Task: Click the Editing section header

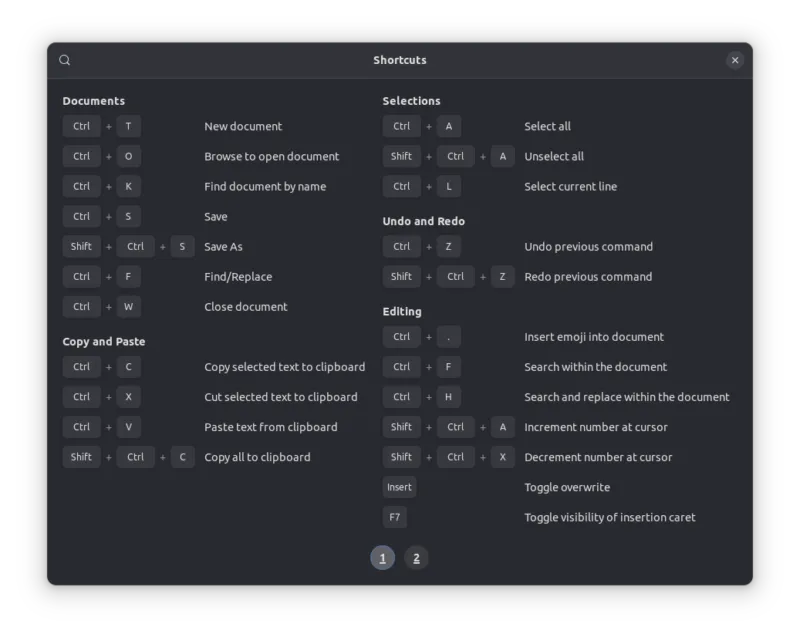Action: click(x=403, y=311)
